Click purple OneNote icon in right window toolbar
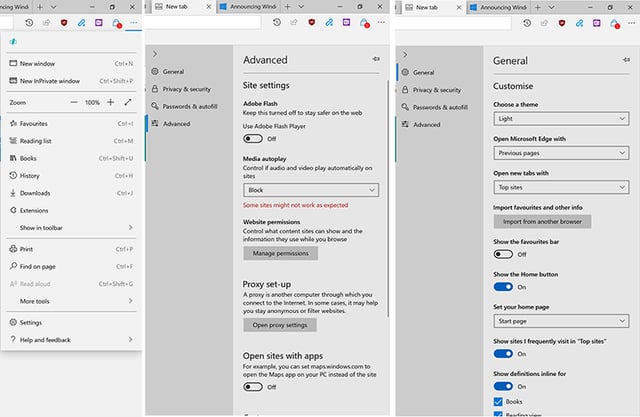This screenshot has height=417, width=640. click(597, 23)
